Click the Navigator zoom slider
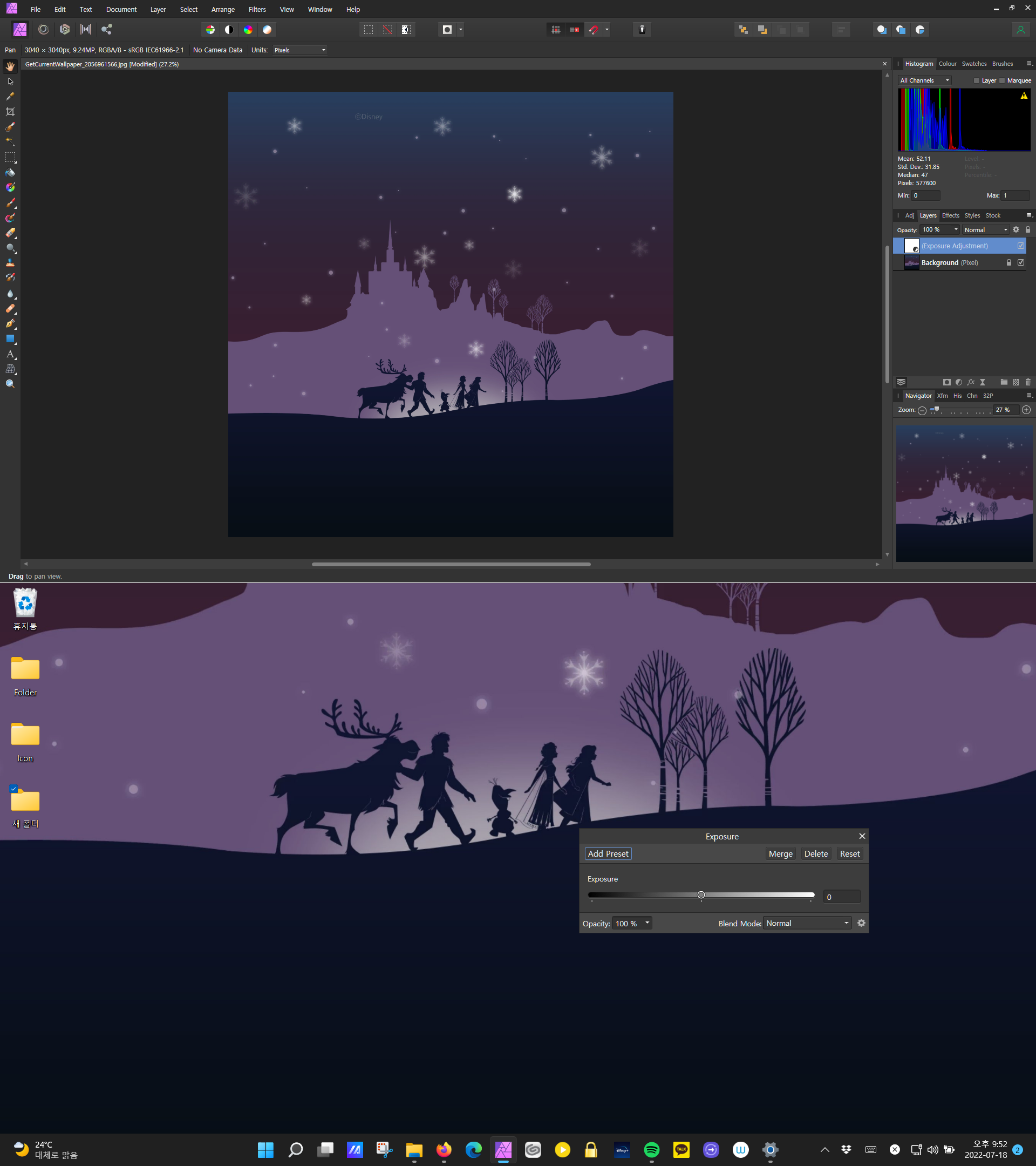Viewport: 1036px width, 1166px height. tap(959, 410)
